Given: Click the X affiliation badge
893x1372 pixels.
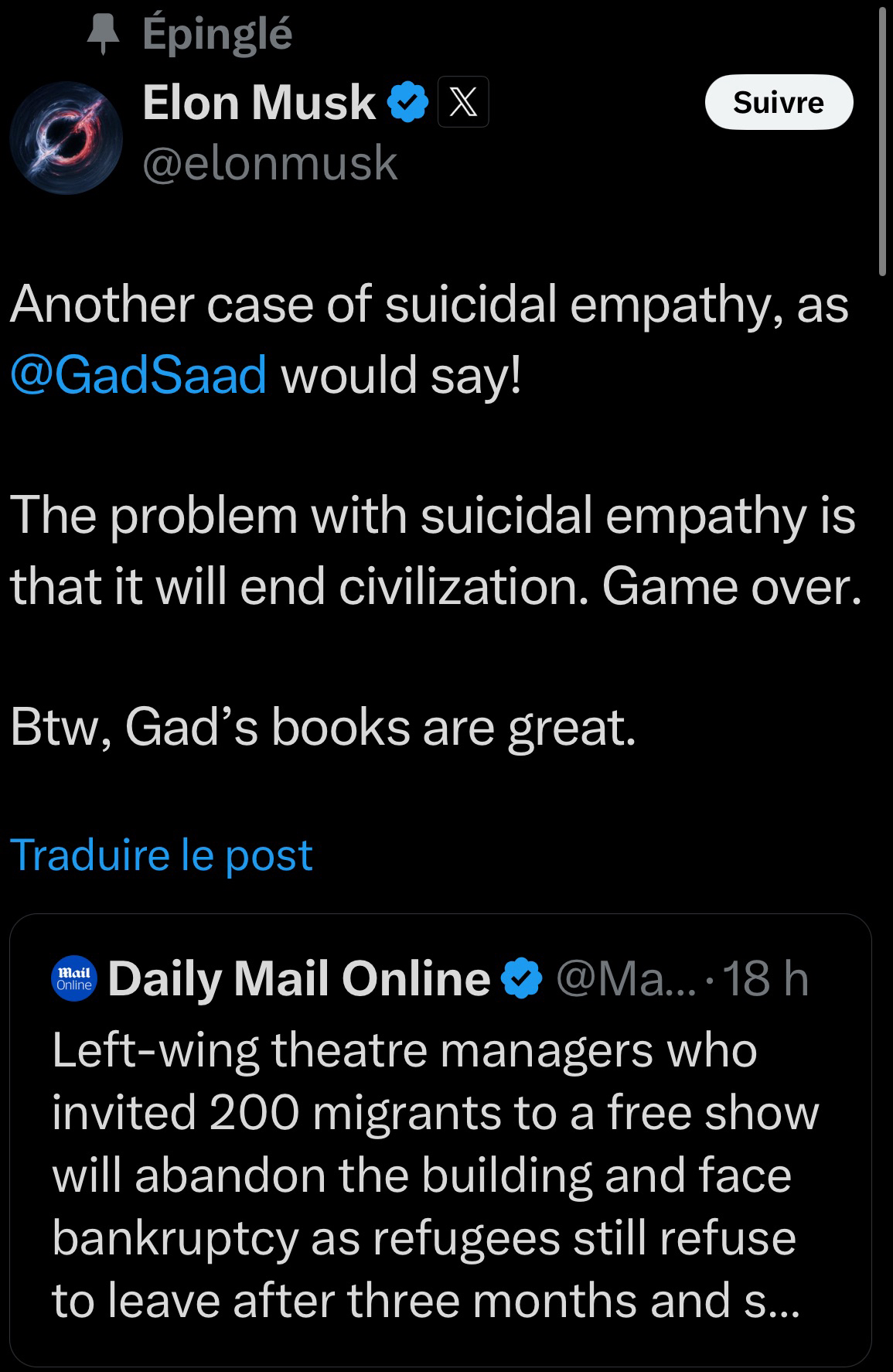Looking at the screenshot, I should pyautogui.click(x=463, y=103).
